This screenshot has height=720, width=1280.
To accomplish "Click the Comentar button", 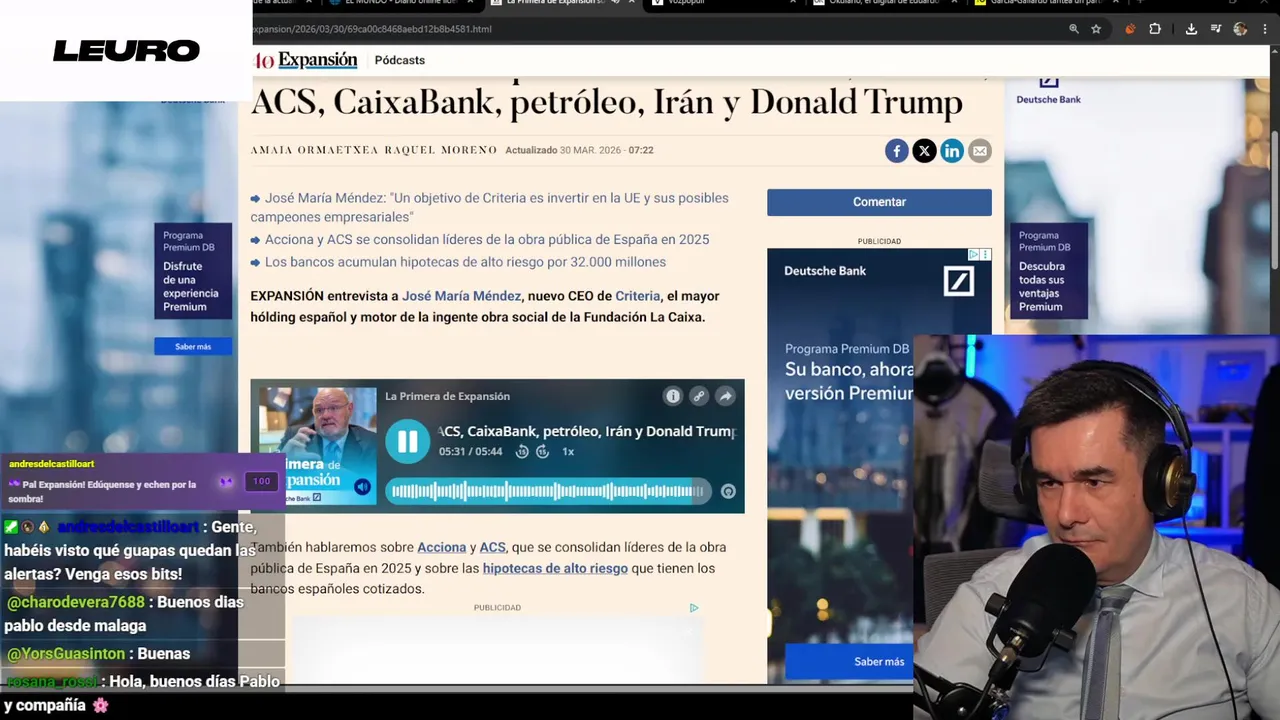I will click(x=879, y=202).
